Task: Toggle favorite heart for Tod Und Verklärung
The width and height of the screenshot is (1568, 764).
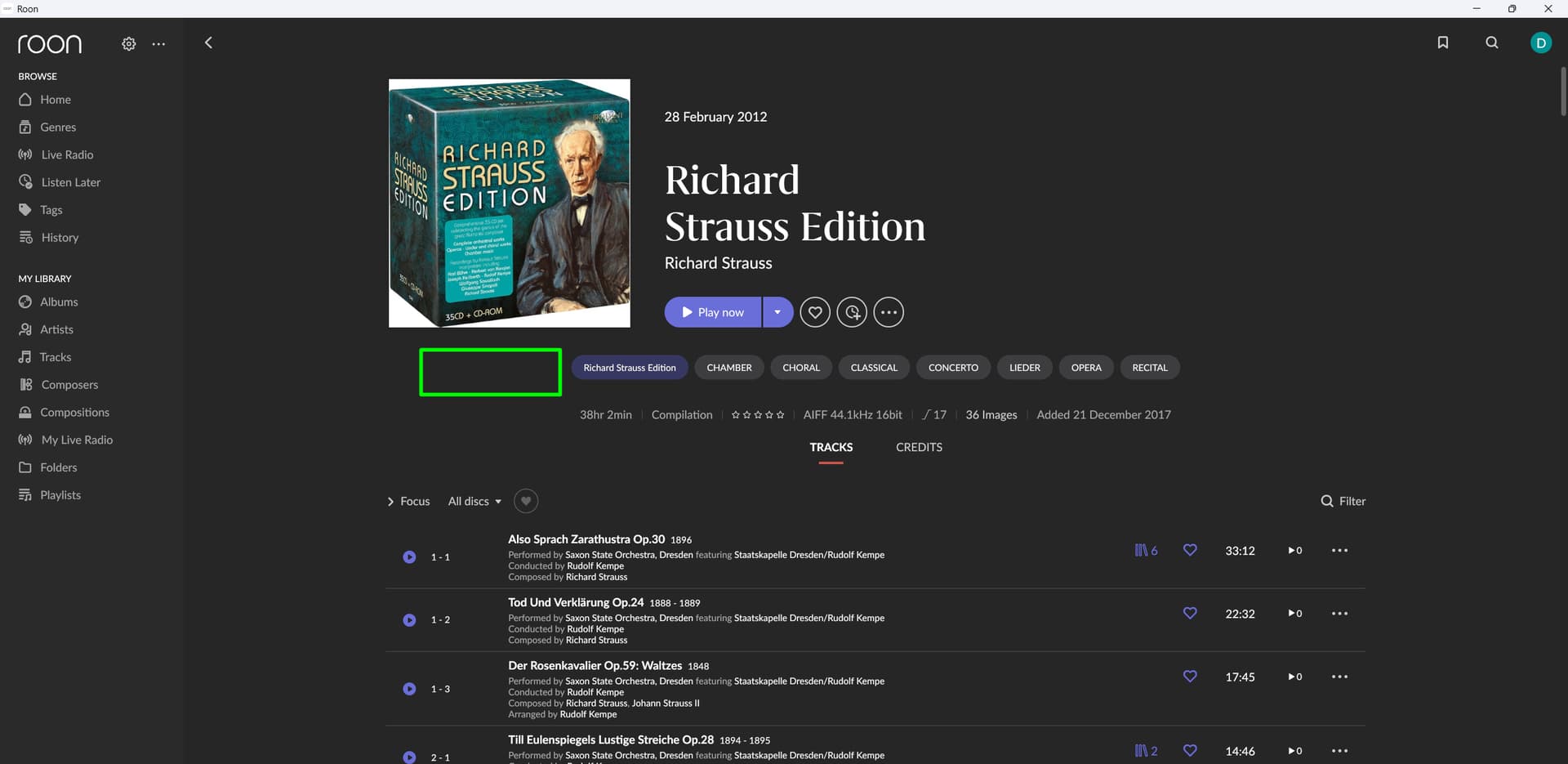Action: pos(1190,614)
